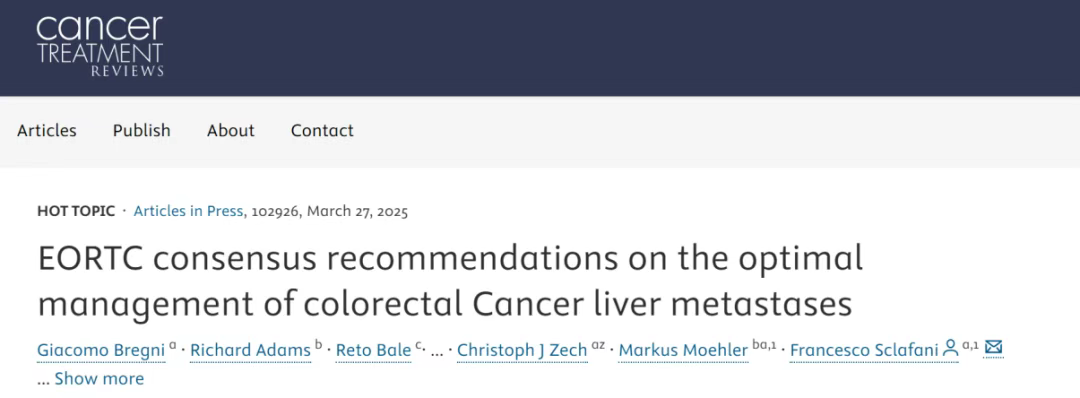Click the affiliation superscript 'a' after Bregni
This screenshot has height=398, width=1080.
(x=173, y=345)
